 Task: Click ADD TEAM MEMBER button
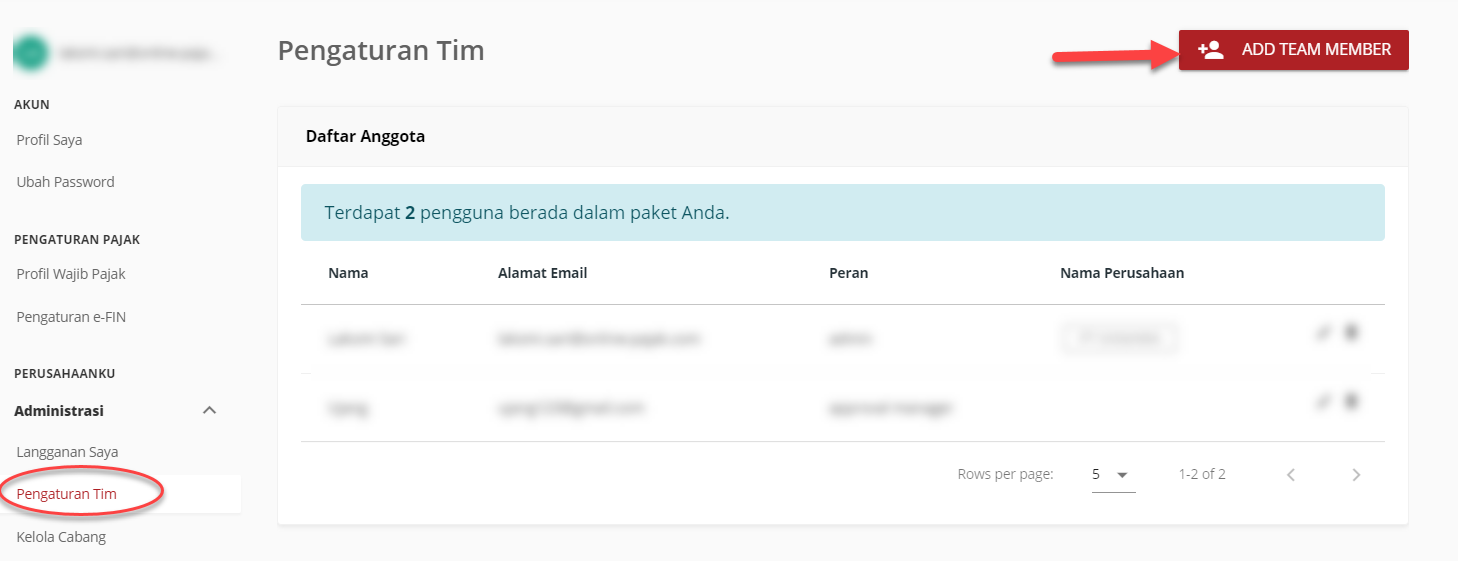pos(1293,50)
